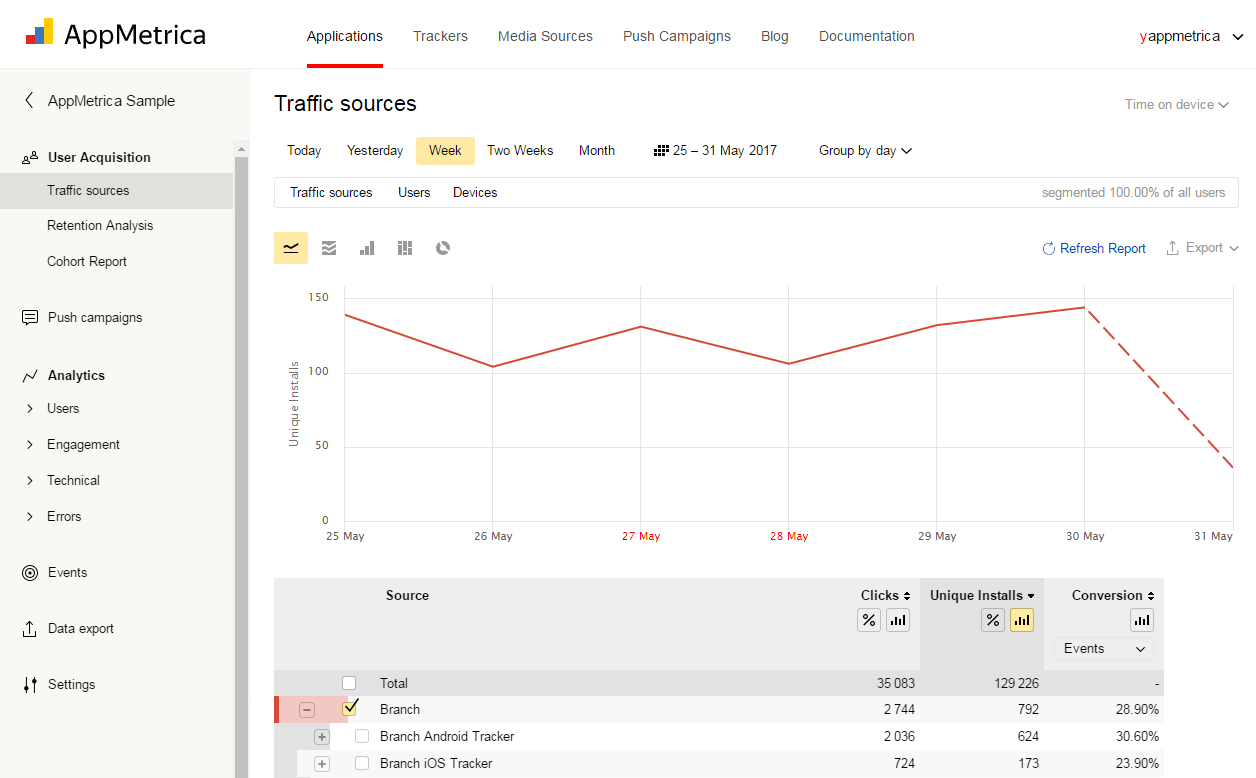
Task: Sort table by Conversion column
Action: 1113,595
